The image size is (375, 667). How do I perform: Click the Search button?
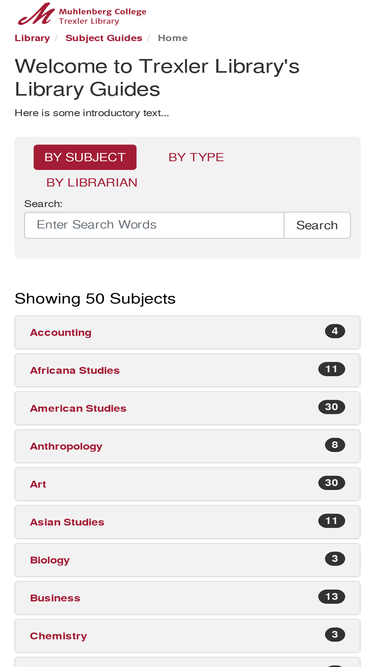click(x=317, y=225)
